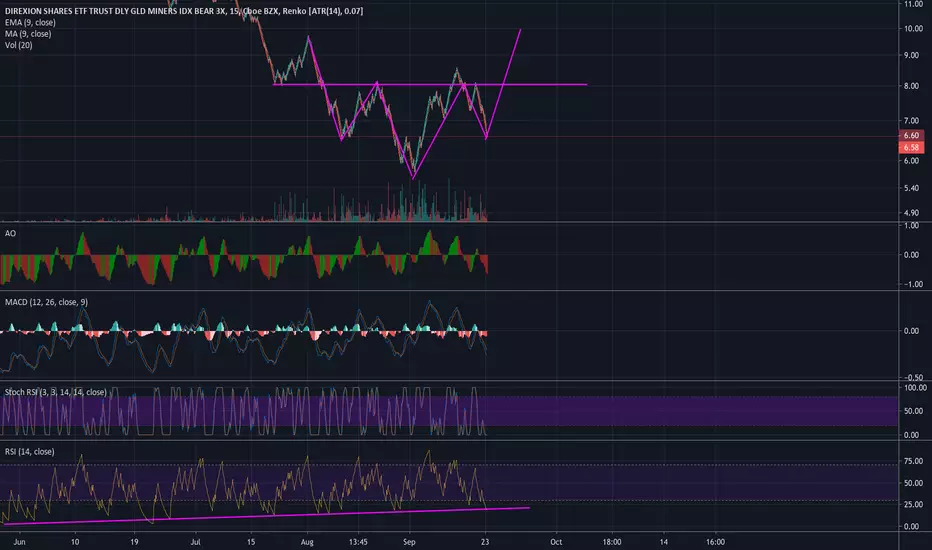Click the Direxion Shares ETF symbol title

(184, 11)
